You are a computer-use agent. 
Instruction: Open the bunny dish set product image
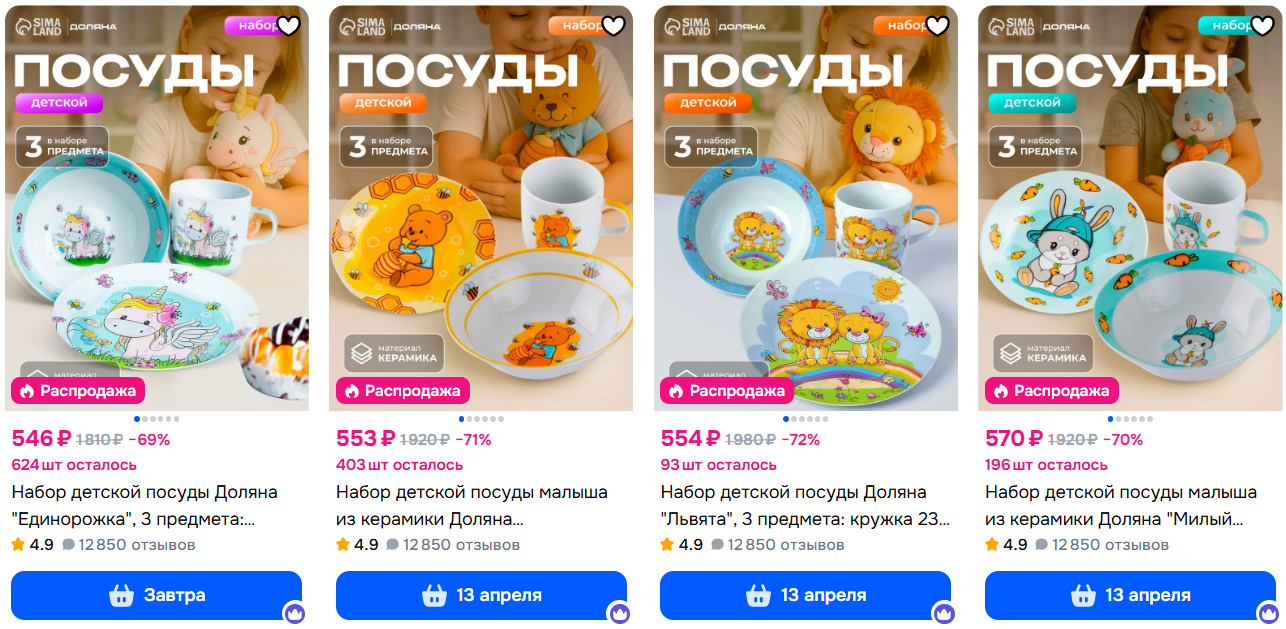[1130, 208]
